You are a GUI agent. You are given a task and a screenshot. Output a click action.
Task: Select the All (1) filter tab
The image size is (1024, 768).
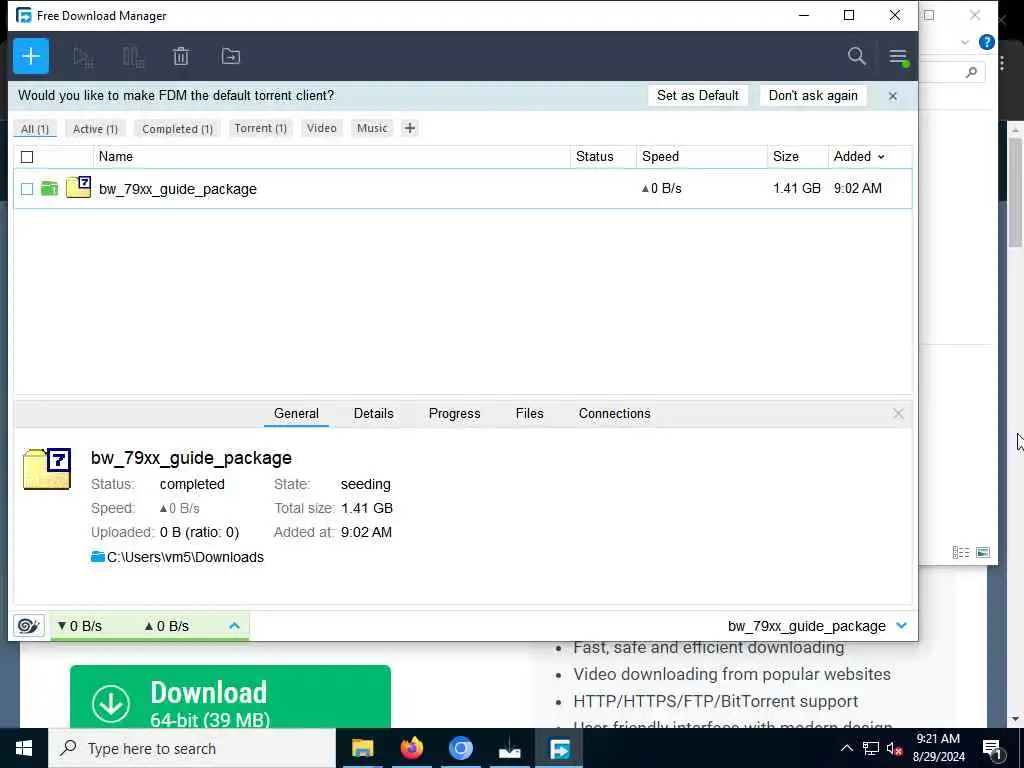(35, 129)
